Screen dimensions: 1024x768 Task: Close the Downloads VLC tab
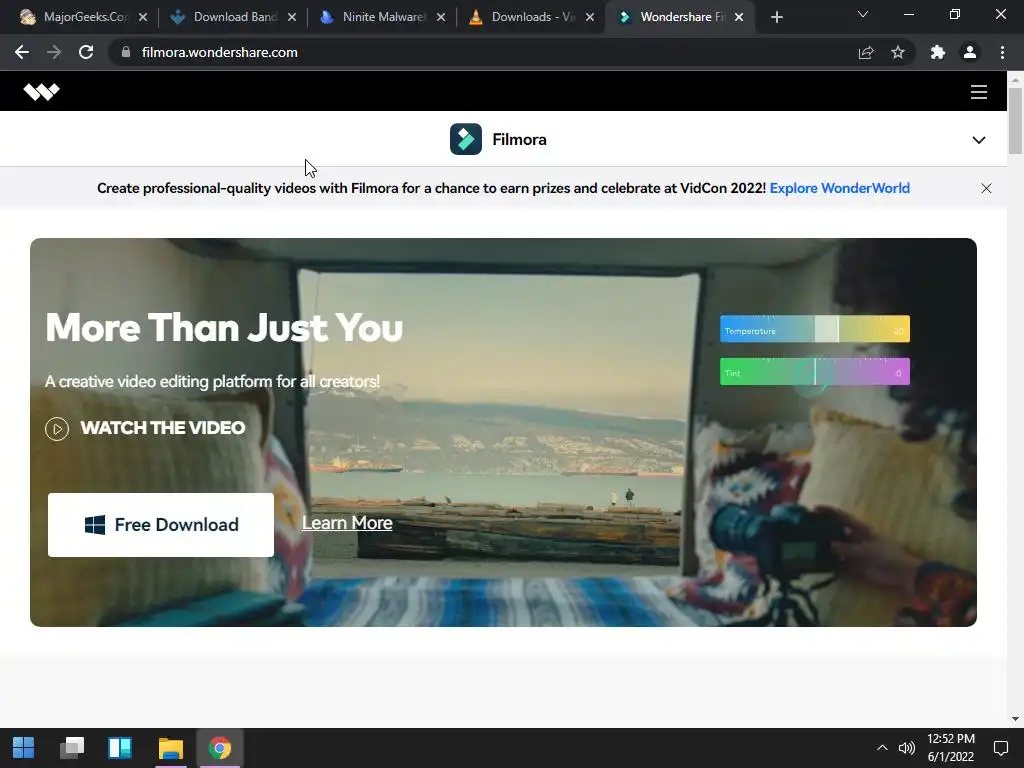click(x=590, y=17)
